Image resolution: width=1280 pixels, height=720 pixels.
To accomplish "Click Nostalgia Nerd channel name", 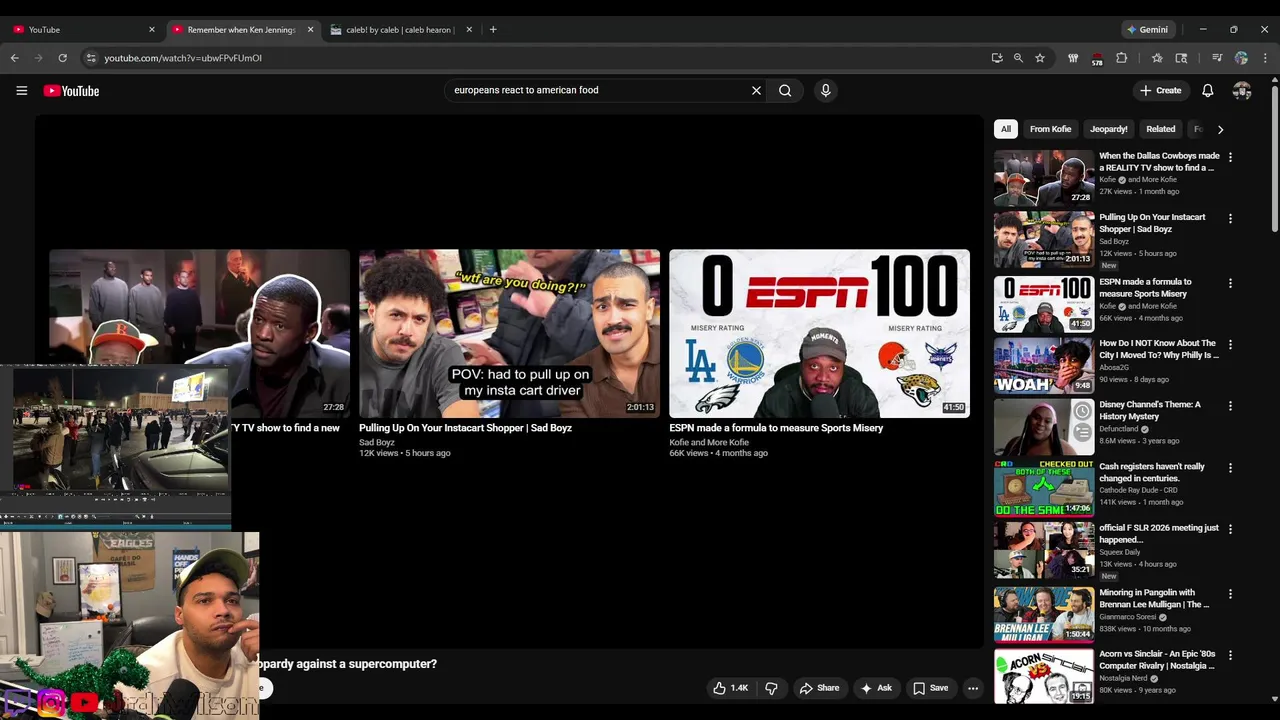I will [x=1124, y=677].
